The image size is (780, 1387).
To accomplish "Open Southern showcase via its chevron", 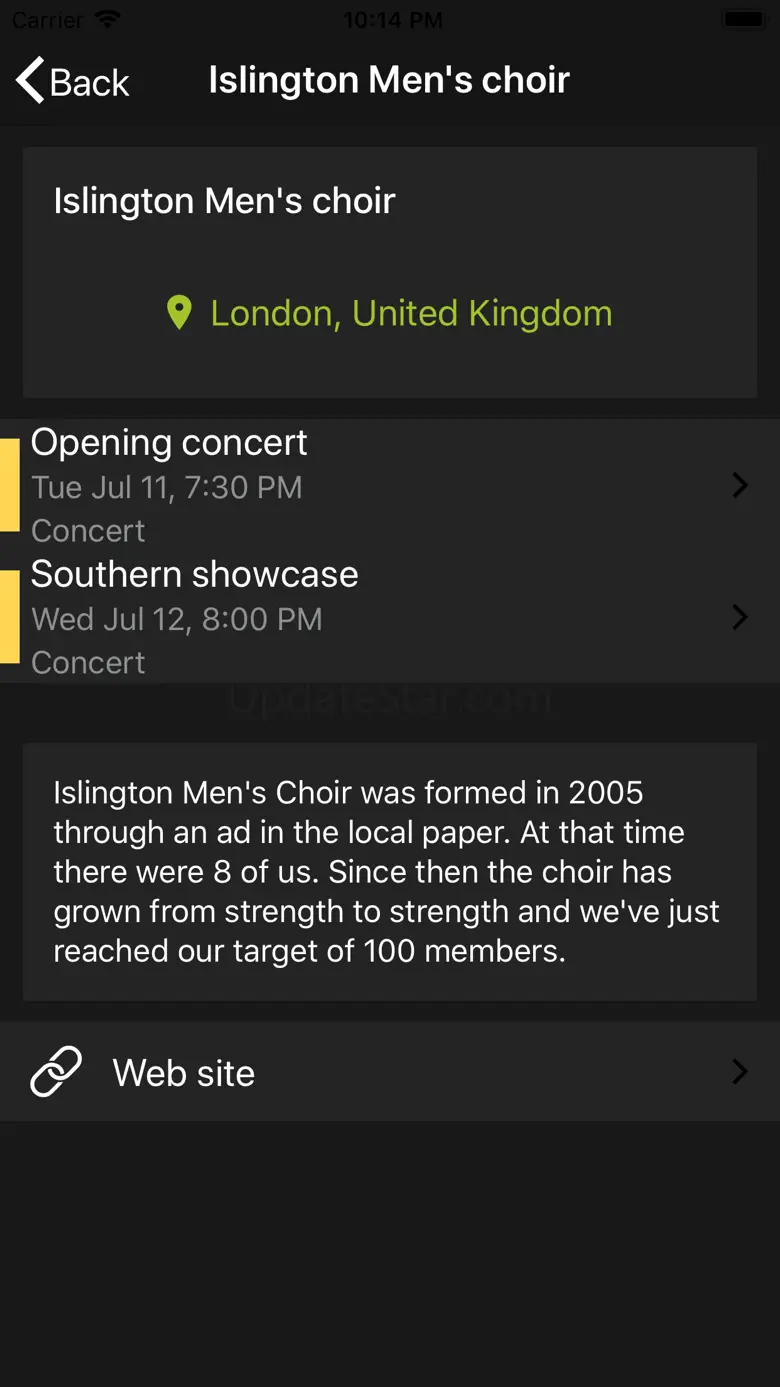I will click(x=740, y=617).
